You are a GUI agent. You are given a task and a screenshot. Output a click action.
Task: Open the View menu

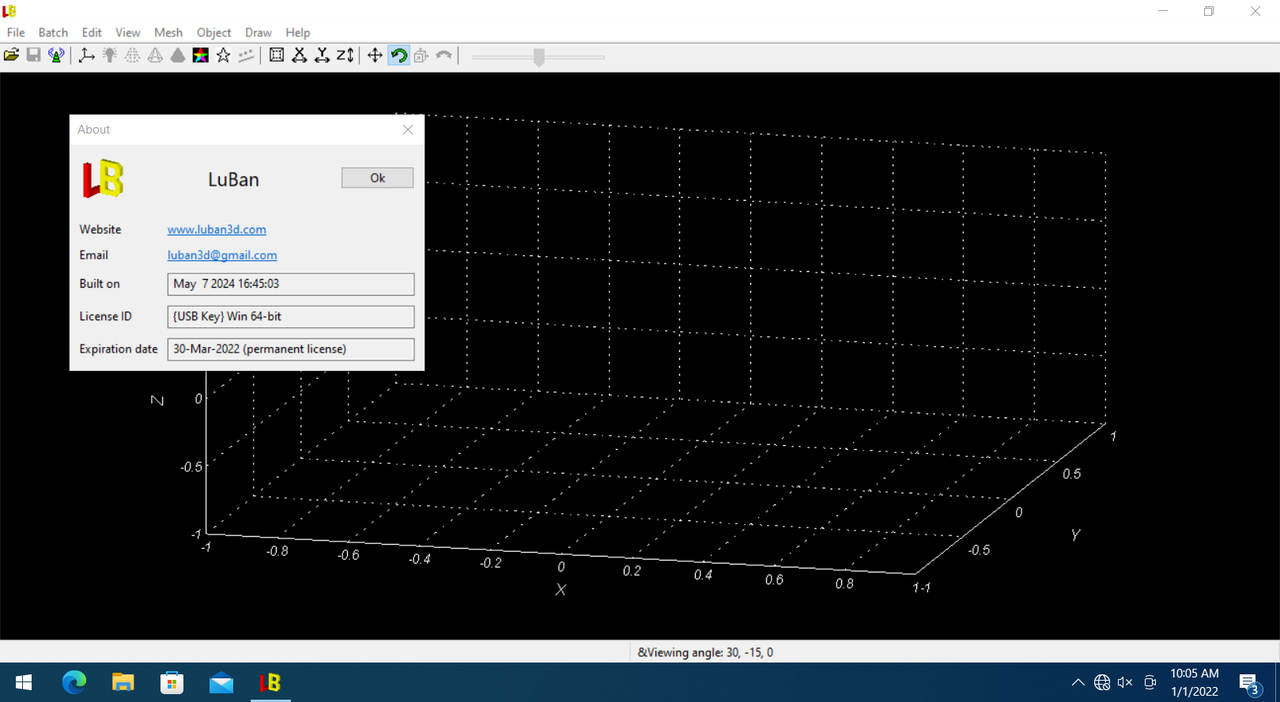[x=128, y=32]
